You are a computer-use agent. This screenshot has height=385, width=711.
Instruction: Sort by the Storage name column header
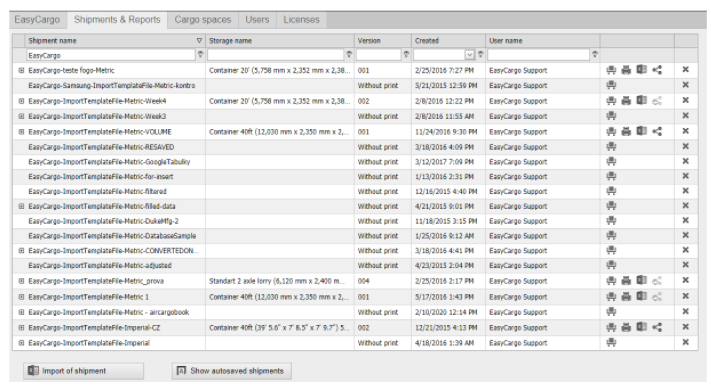[279, 40]
